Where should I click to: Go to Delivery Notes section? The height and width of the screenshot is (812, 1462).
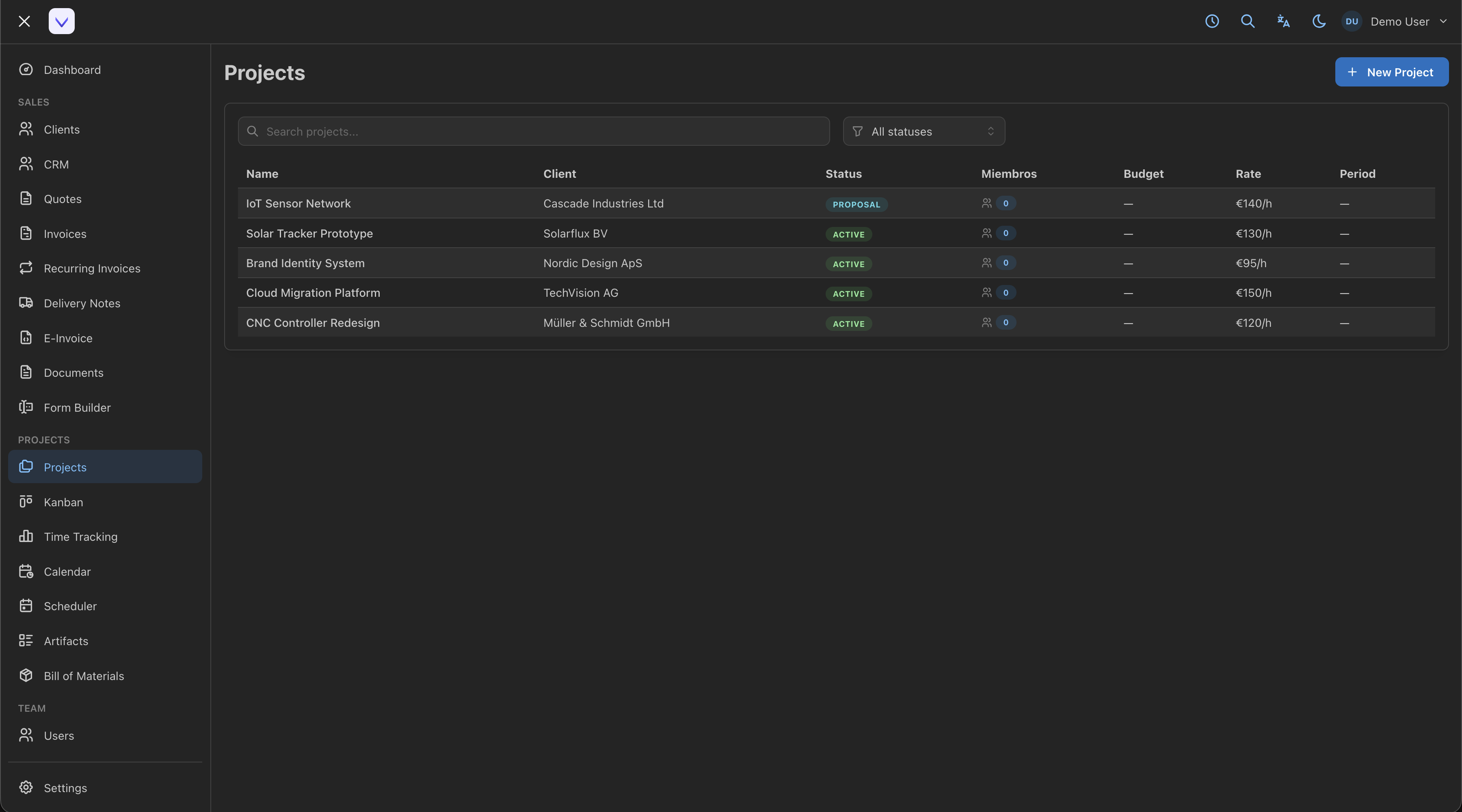[x=82, y=303]
